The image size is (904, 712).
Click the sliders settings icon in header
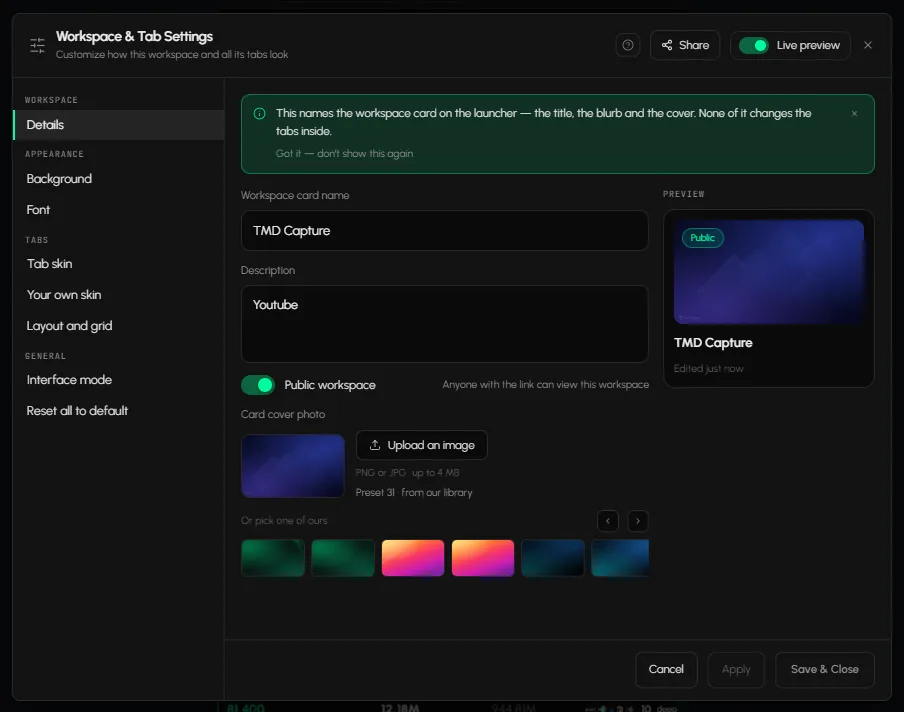[x=37, y=45]
